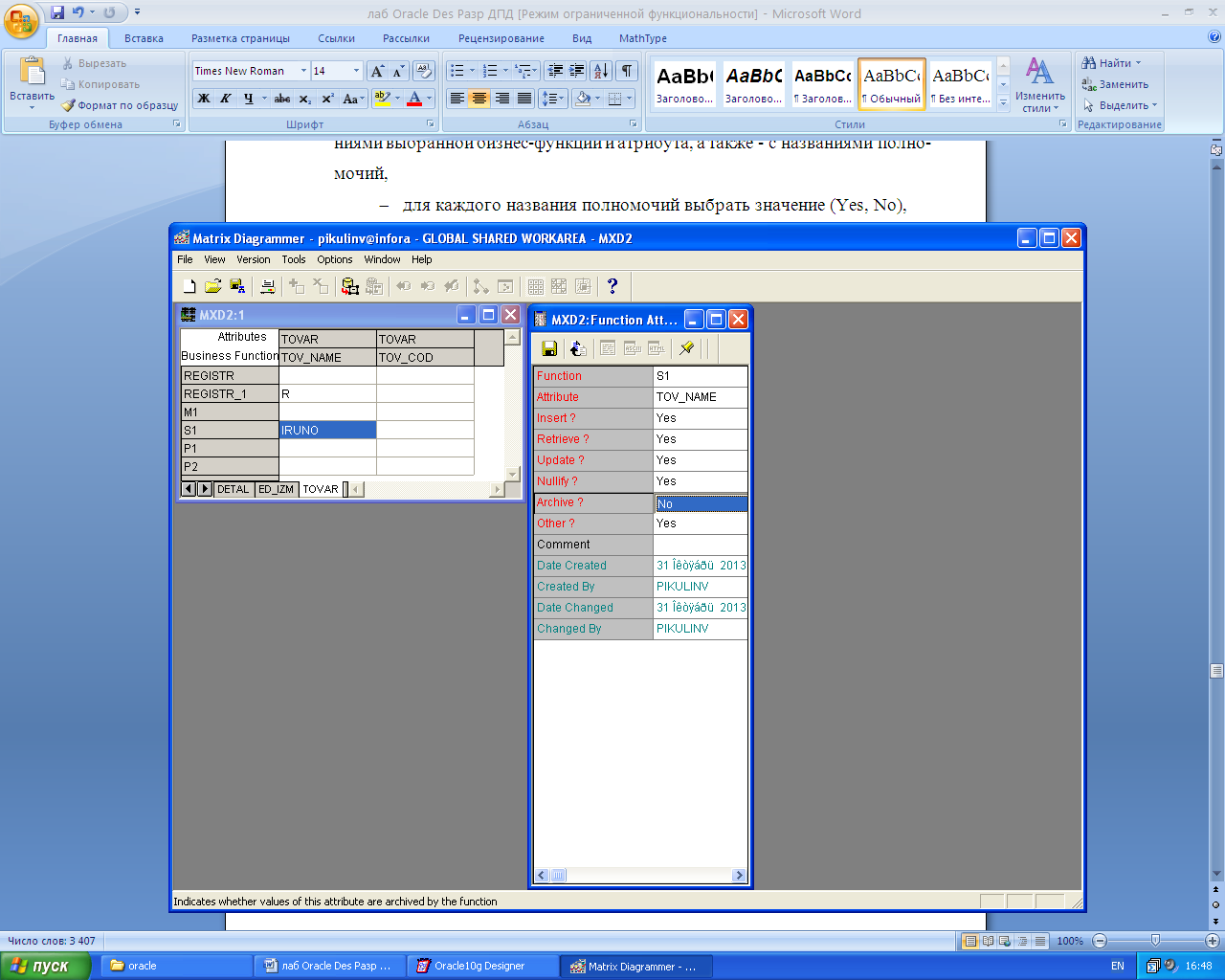The image size is (1225, 980).
Task: Click the Изменить стили icon
Action: pyautogui.click(x=1039, y=70)
